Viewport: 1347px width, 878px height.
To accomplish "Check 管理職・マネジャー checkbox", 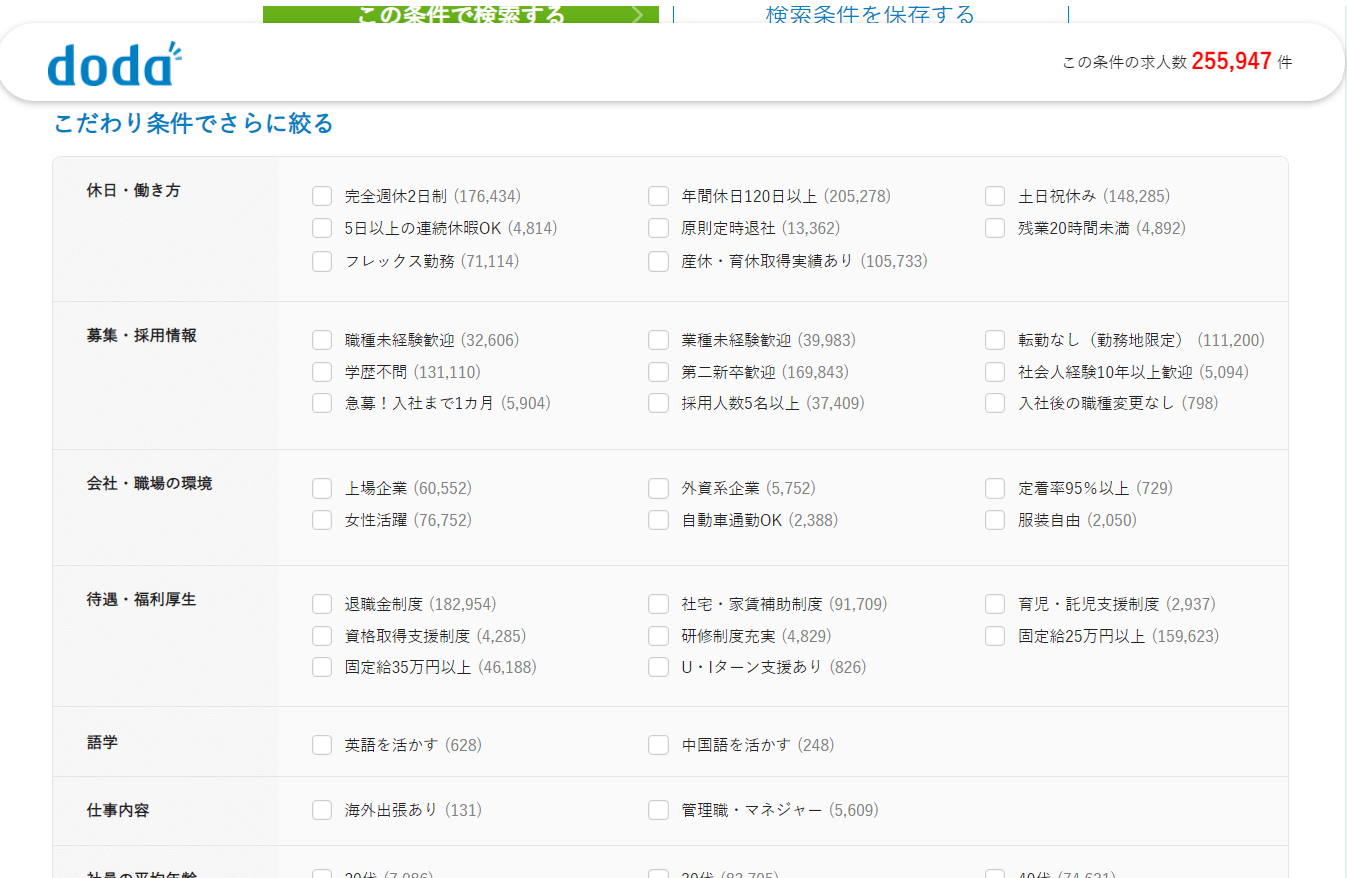I will point(658,810).
